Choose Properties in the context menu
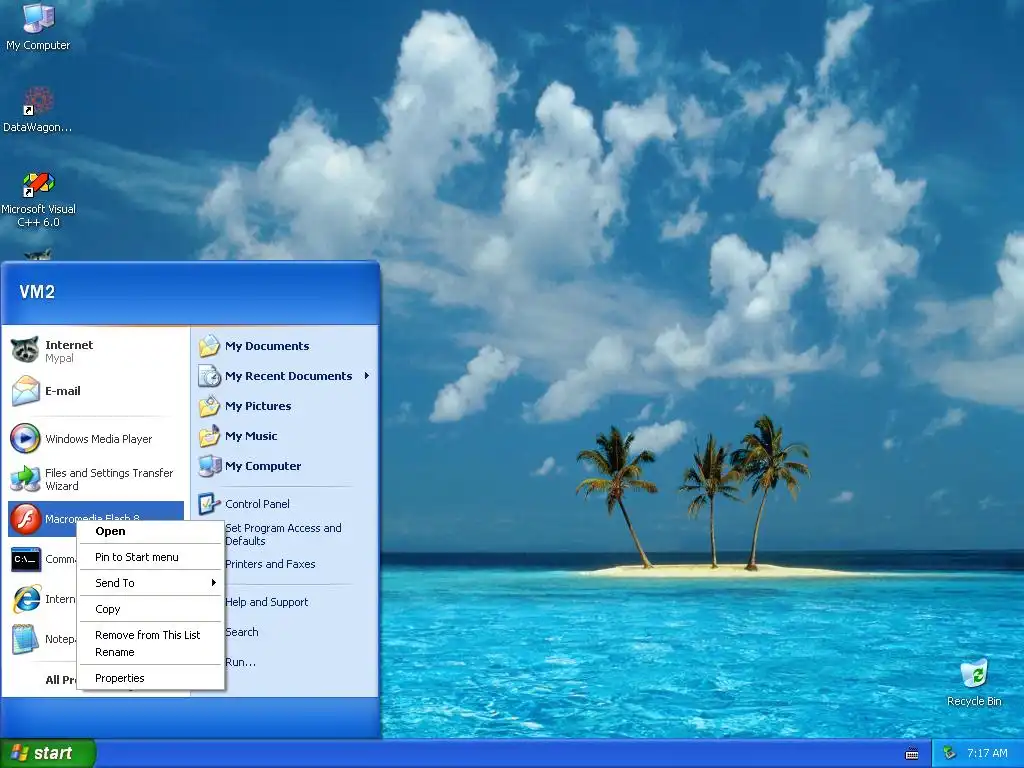This screenshot has width=1024, height=768. coord(151,678)
